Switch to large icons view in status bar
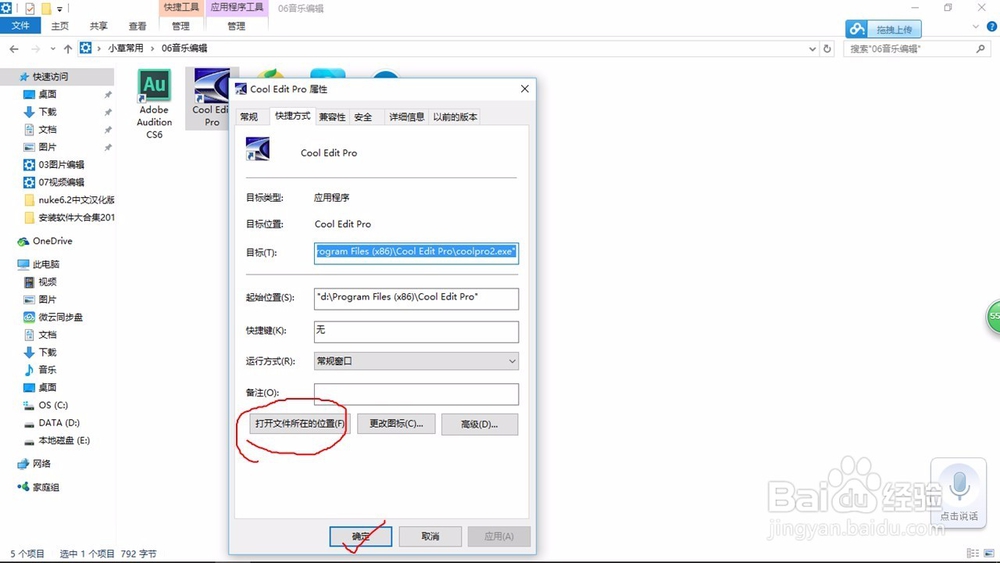 989,553
